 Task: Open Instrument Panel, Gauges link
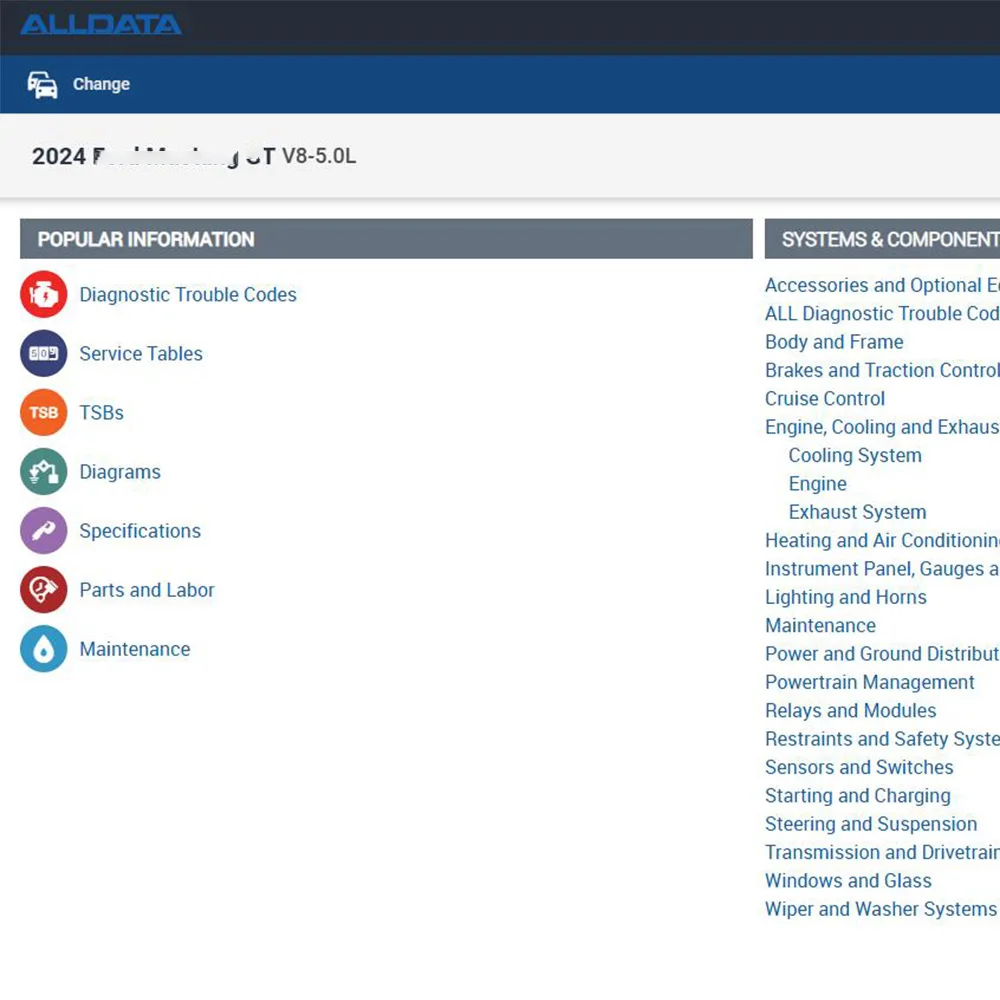(x=882, y=569)
